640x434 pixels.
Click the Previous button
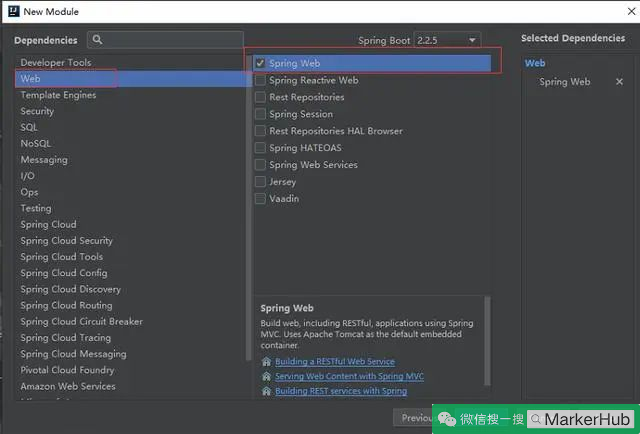pos(413,418)
